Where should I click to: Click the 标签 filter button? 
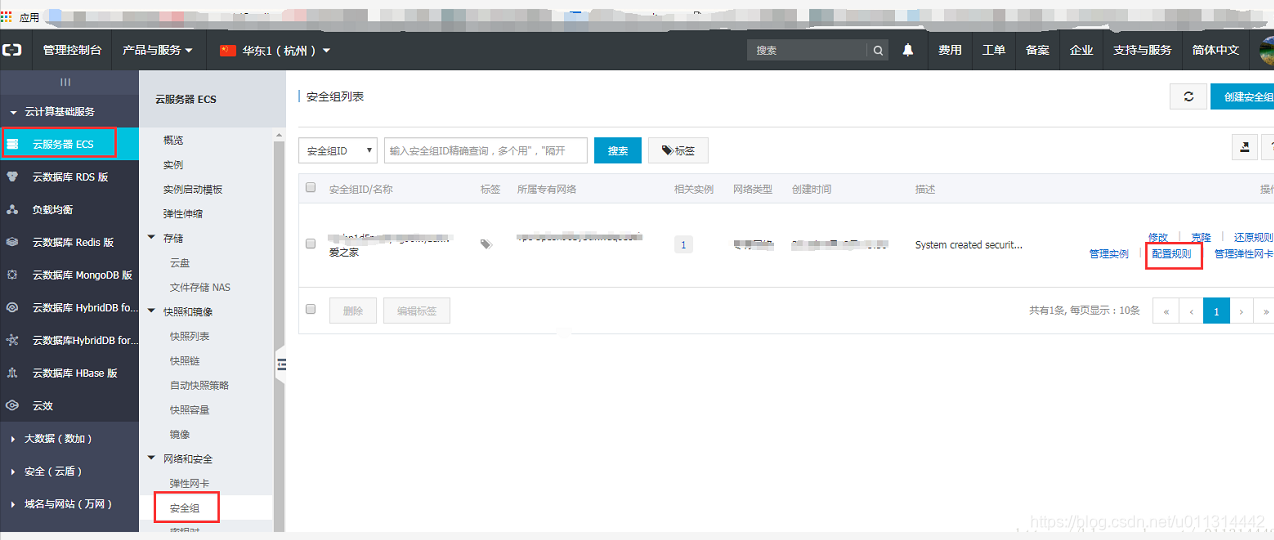click(x=678, y=150)
